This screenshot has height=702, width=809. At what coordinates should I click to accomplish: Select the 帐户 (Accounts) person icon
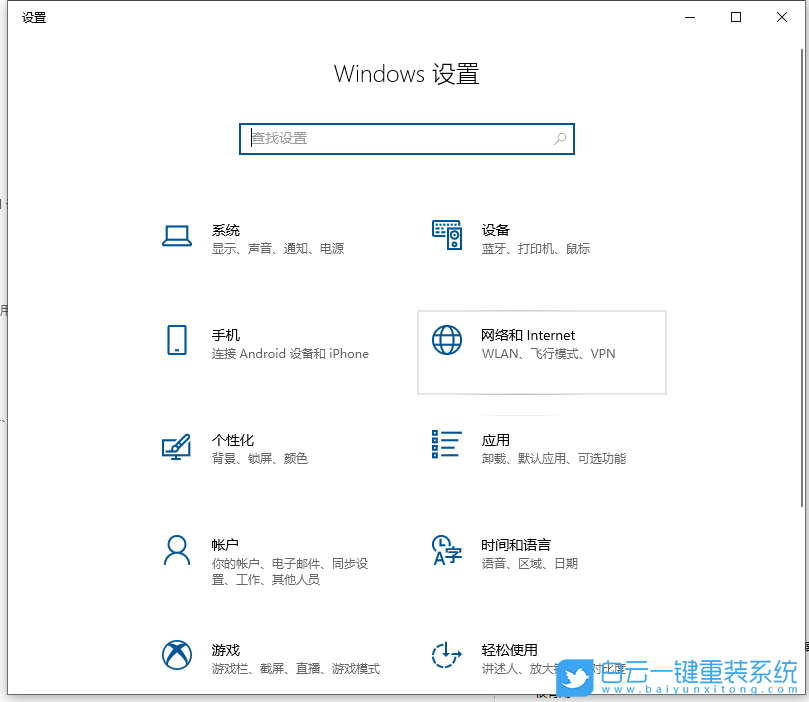coord(177,551)
